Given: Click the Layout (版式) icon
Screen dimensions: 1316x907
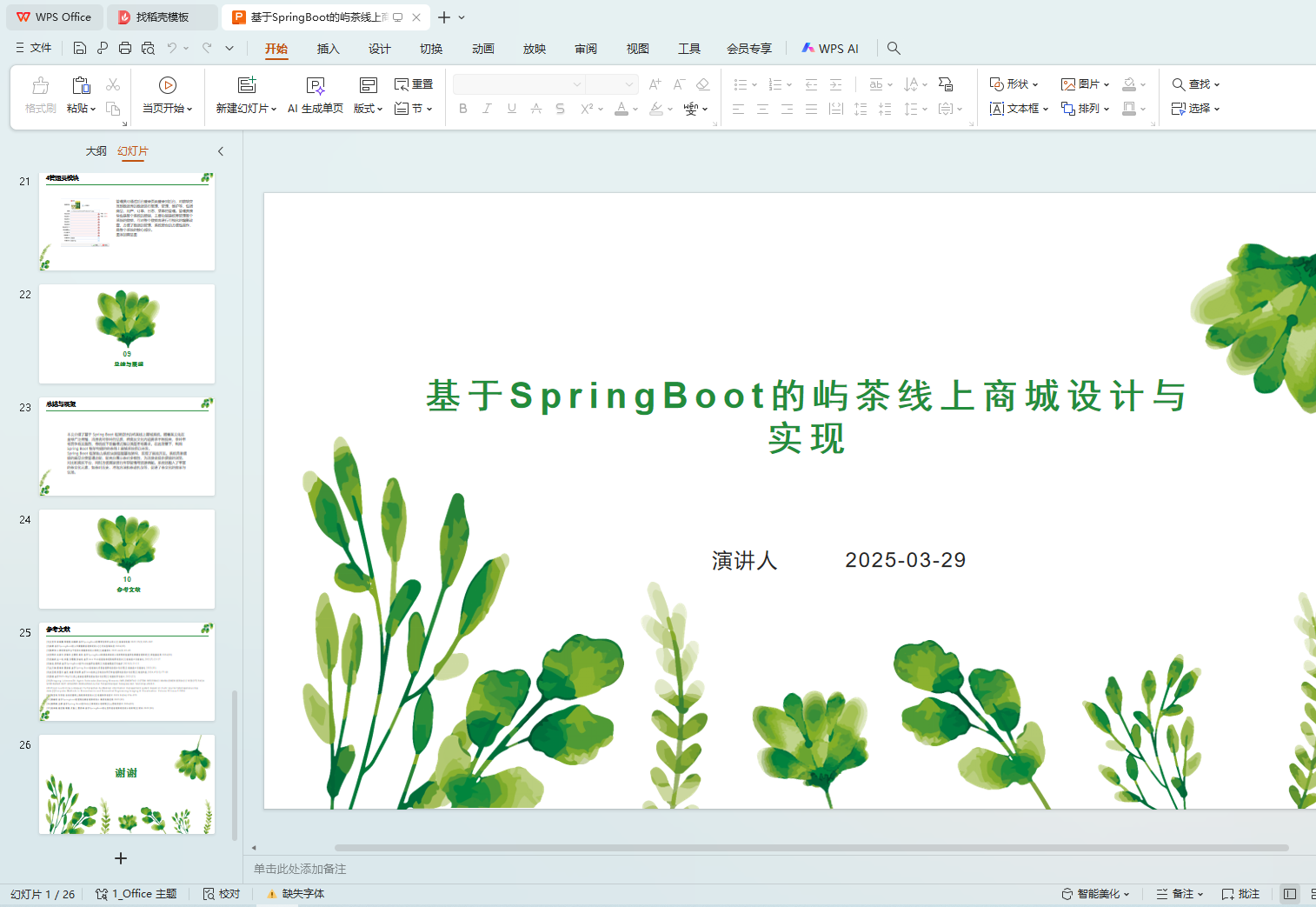Looking at the screenshot, I should 369,85.
